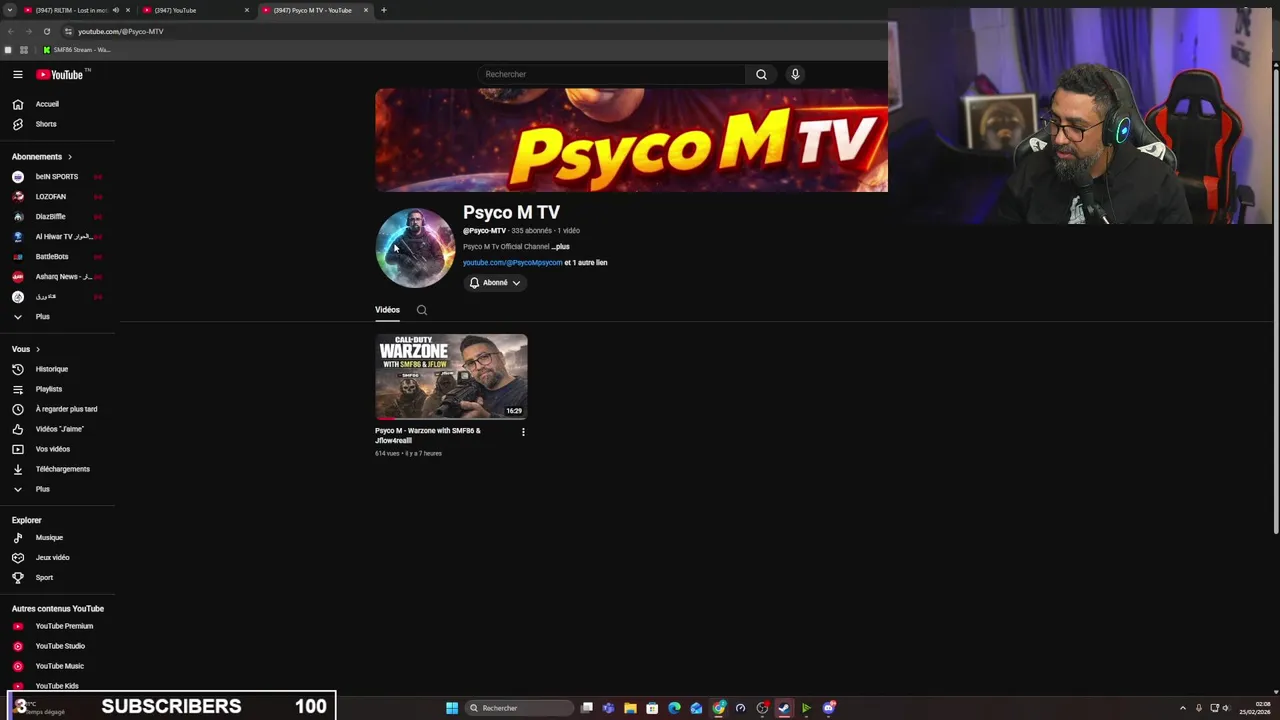
Task: Open a new browser tab
Action: tap(384, 10)
